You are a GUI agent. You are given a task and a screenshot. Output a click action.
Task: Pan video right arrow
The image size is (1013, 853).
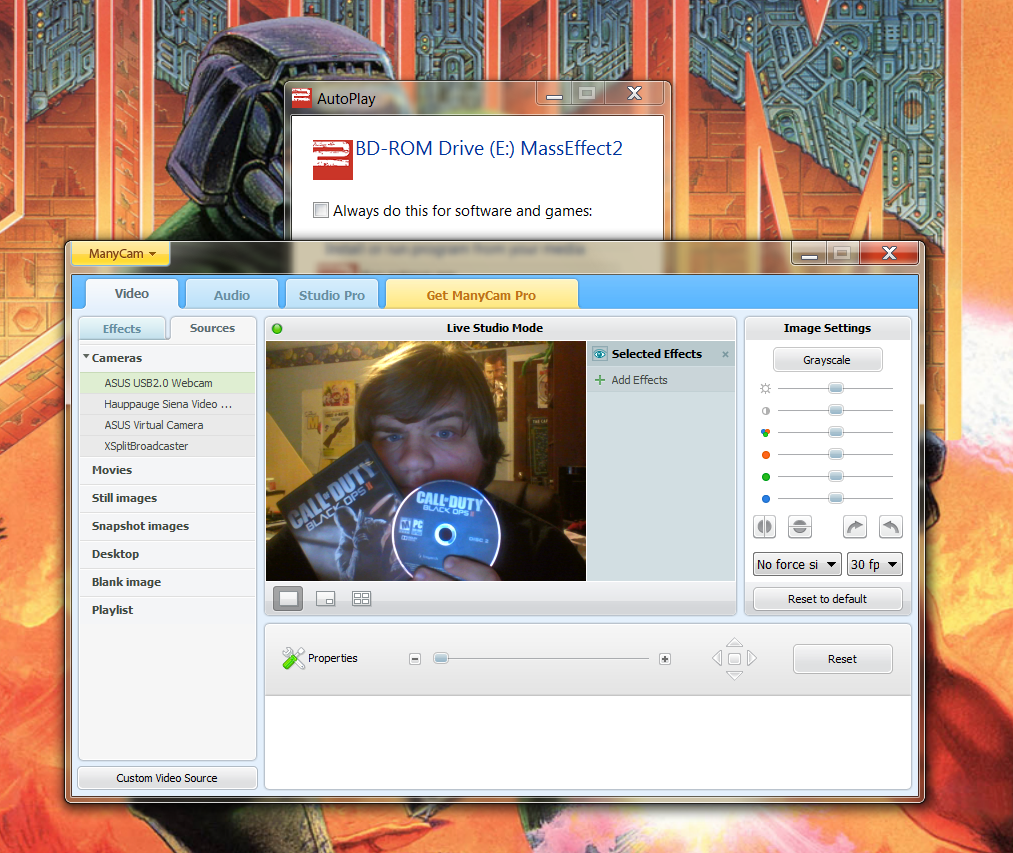click(752, 658)
